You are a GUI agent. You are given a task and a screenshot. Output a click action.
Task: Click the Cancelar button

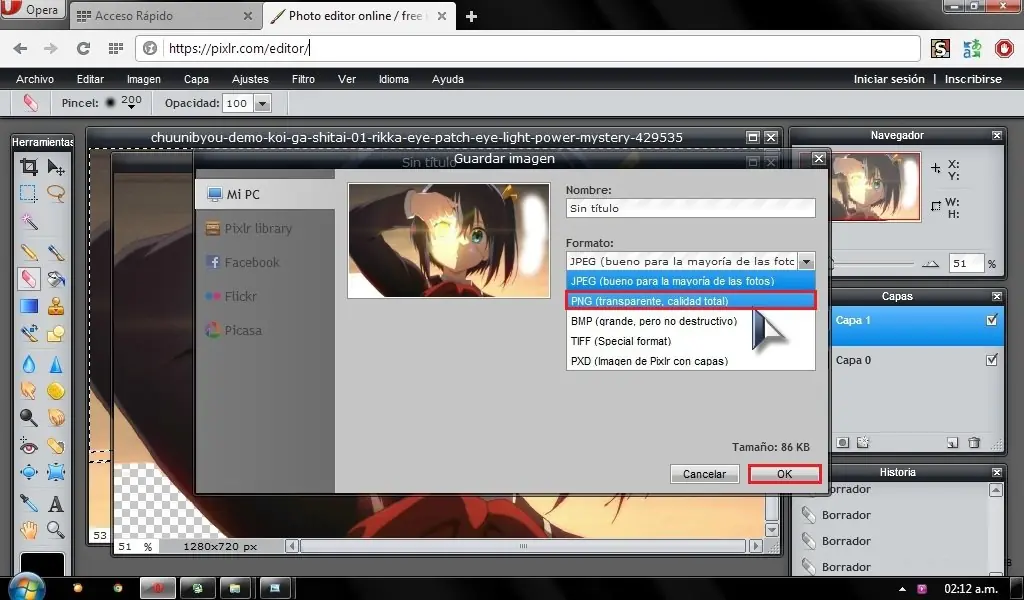click(704, 474)
